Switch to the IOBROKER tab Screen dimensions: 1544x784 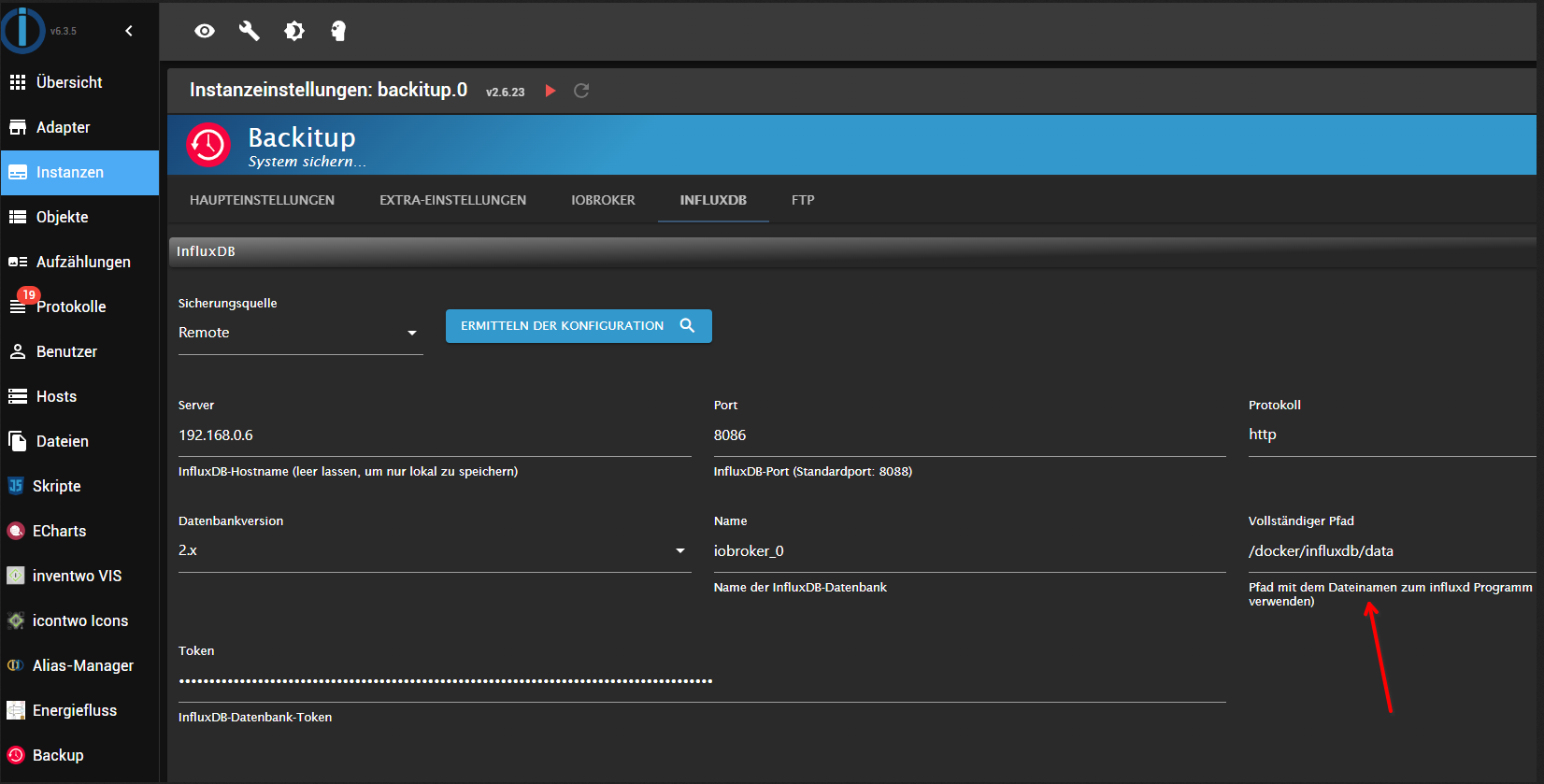pyautogui.click(x=603, y=200)
